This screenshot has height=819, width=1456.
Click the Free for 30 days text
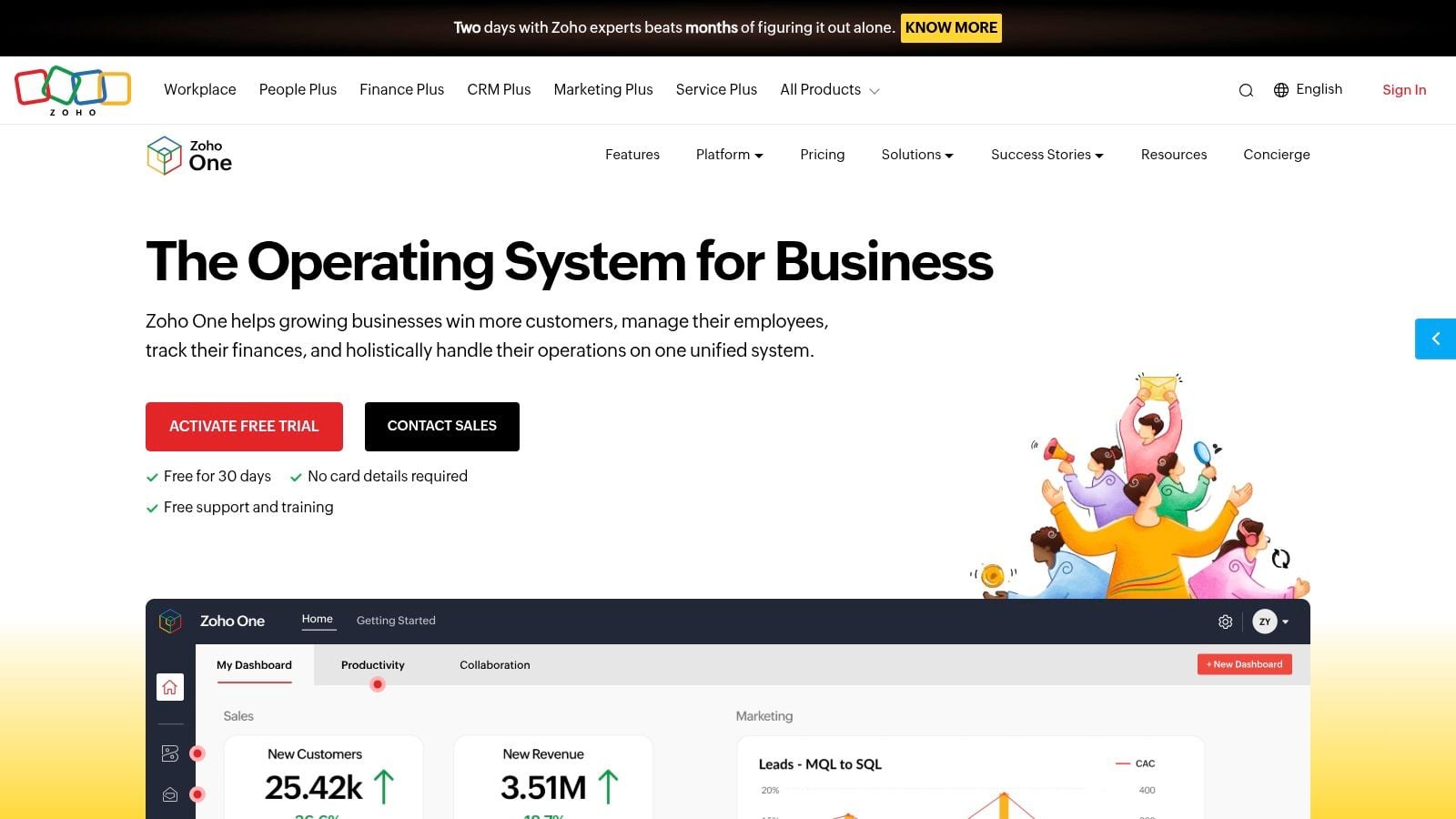pos(217,476)
